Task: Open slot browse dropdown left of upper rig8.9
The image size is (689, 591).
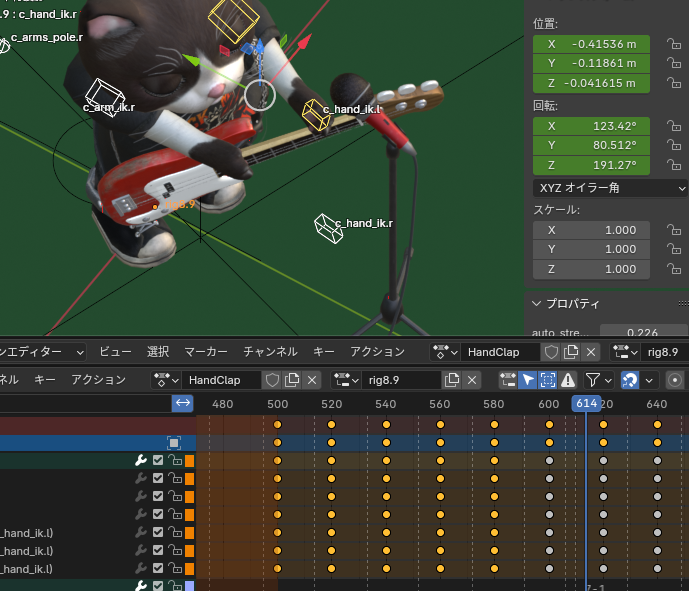Action: (x=627, y=352)
